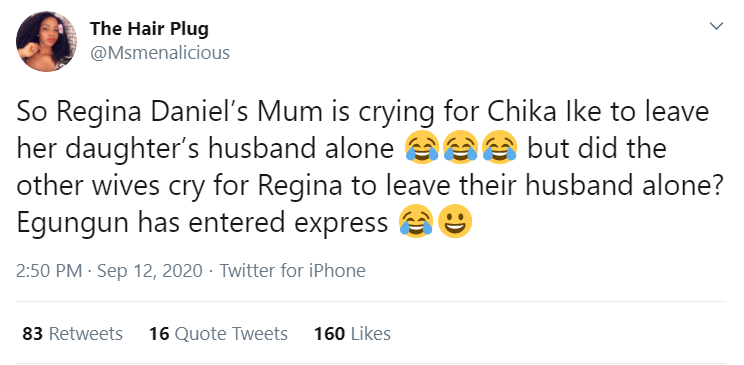Click the grinning face emoji ending the tweet
Viewport: 744px width, 365px height.
455,221
